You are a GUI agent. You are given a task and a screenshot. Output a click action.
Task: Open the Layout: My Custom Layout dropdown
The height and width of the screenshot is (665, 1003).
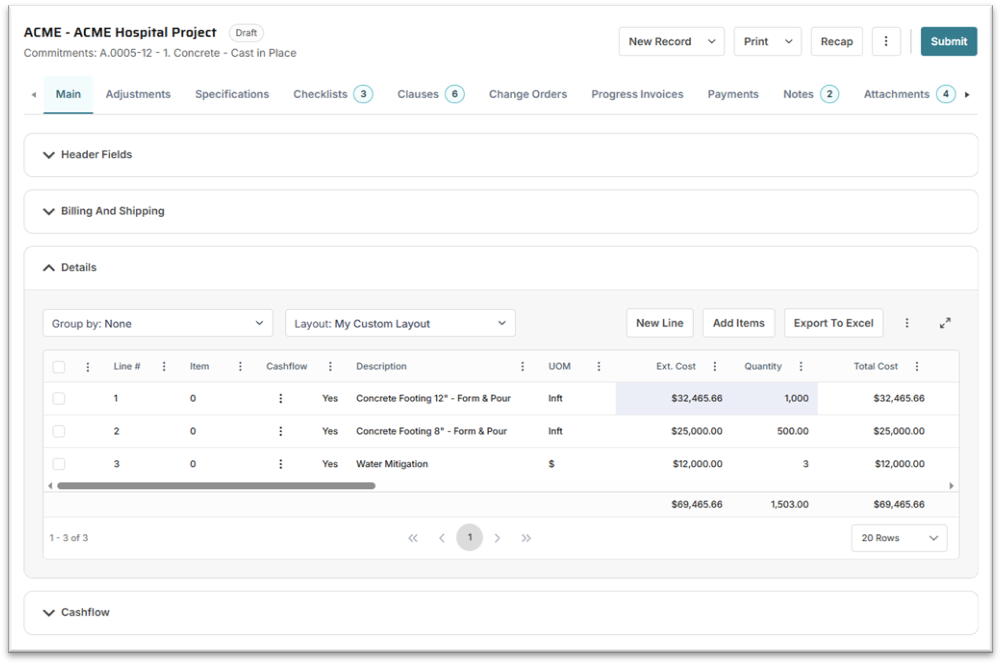tap(400, 323)
